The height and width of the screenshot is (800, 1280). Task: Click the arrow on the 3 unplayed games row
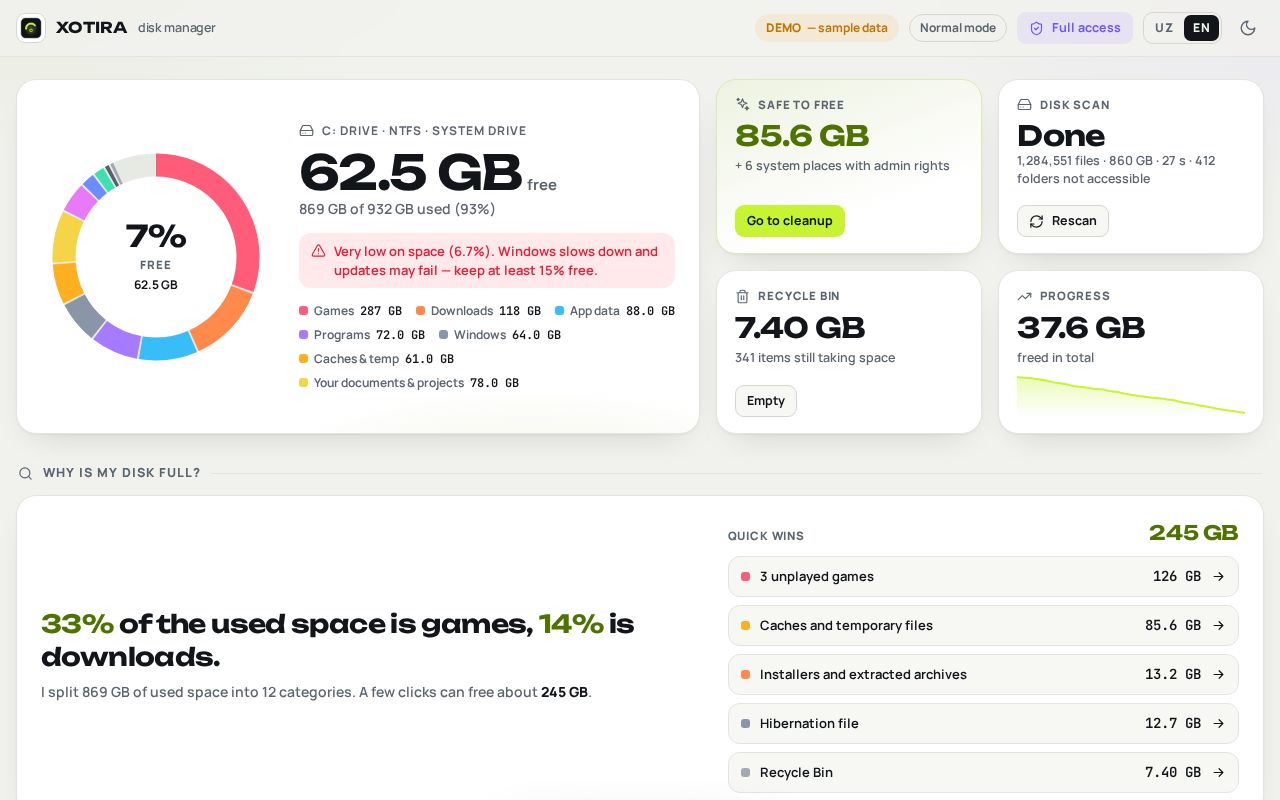coord(1219,576)
